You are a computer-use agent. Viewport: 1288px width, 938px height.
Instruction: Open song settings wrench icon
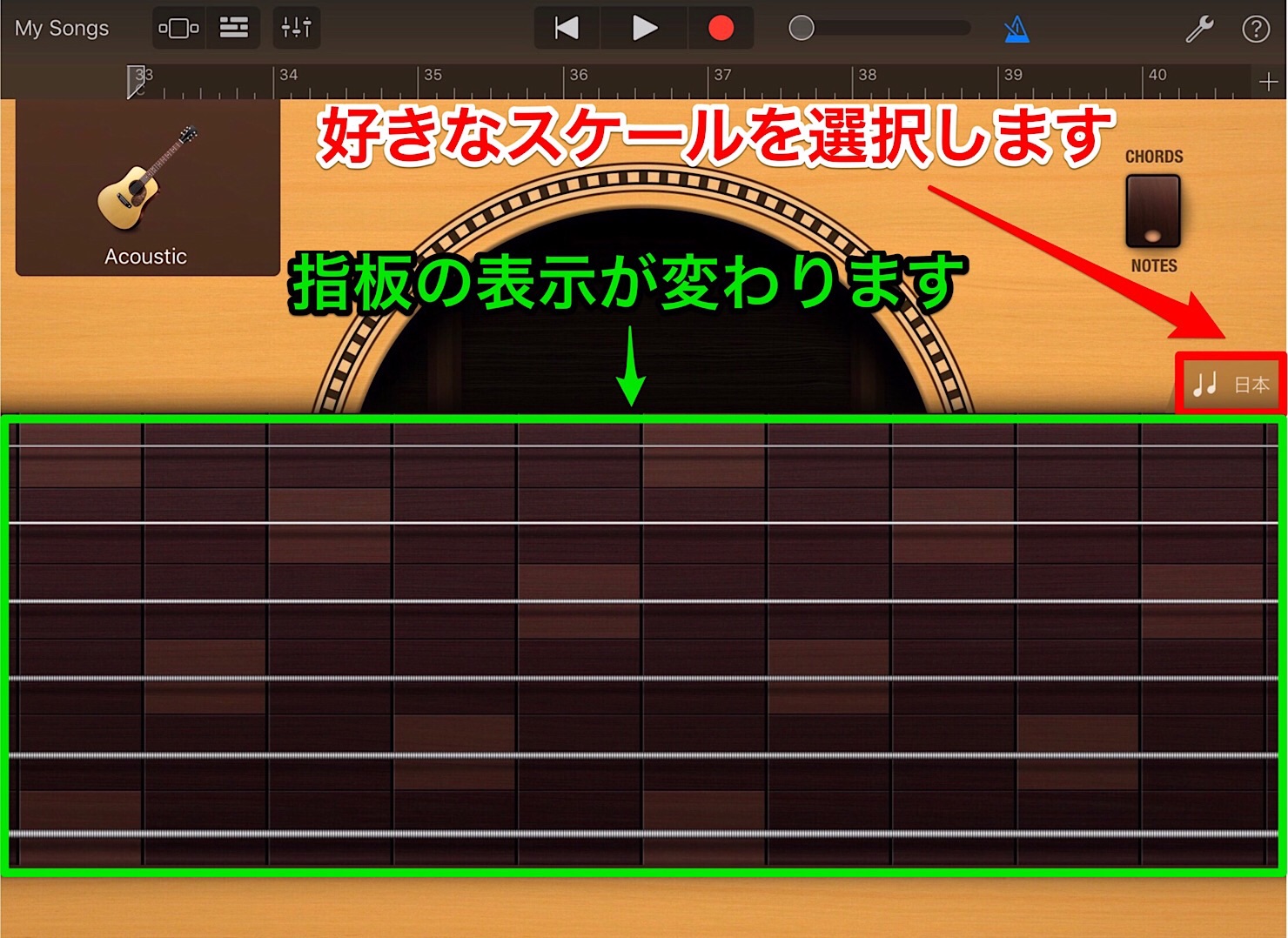click(x=1199, y=29)
